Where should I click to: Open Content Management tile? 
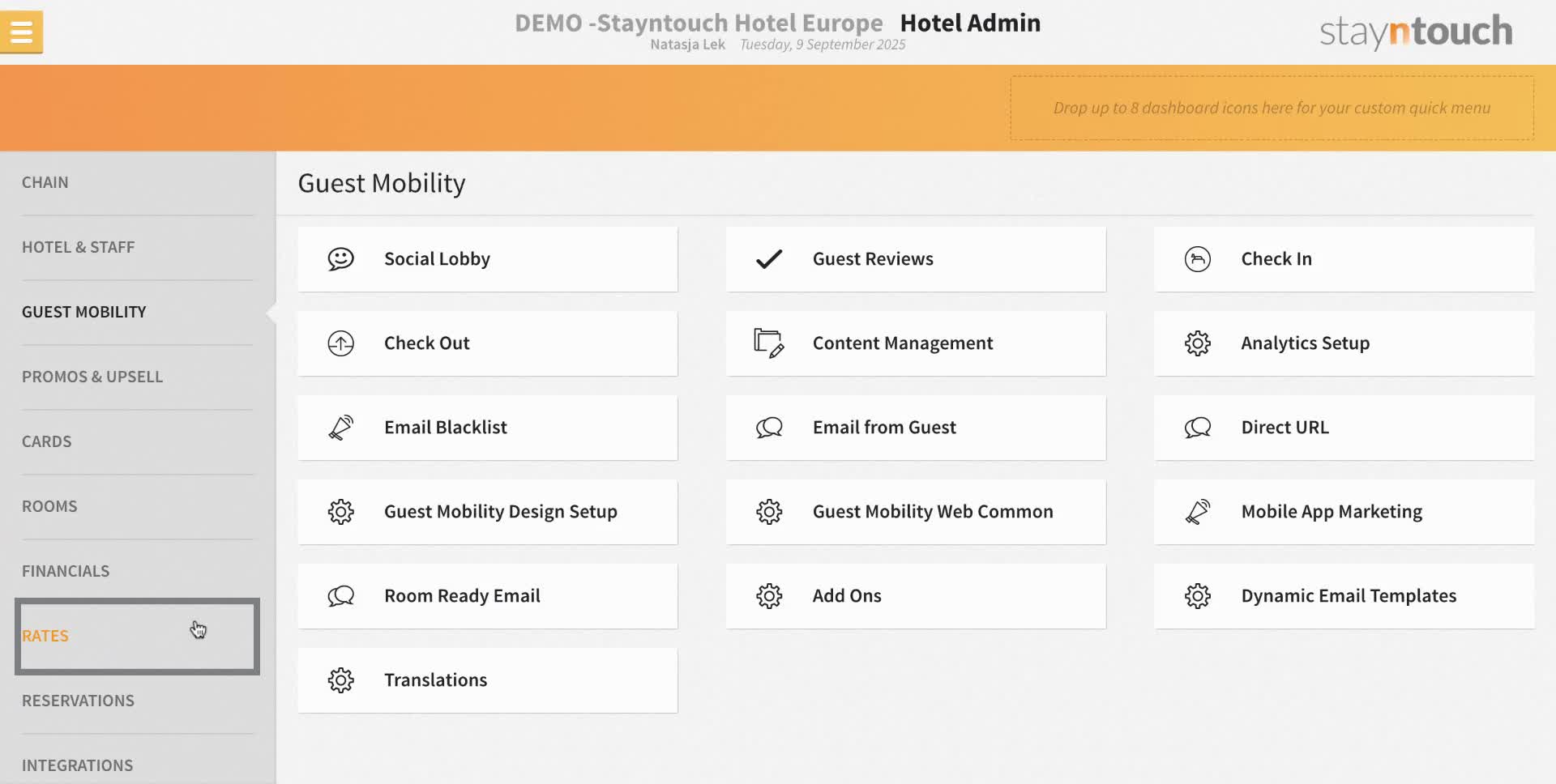pos(916,343)
